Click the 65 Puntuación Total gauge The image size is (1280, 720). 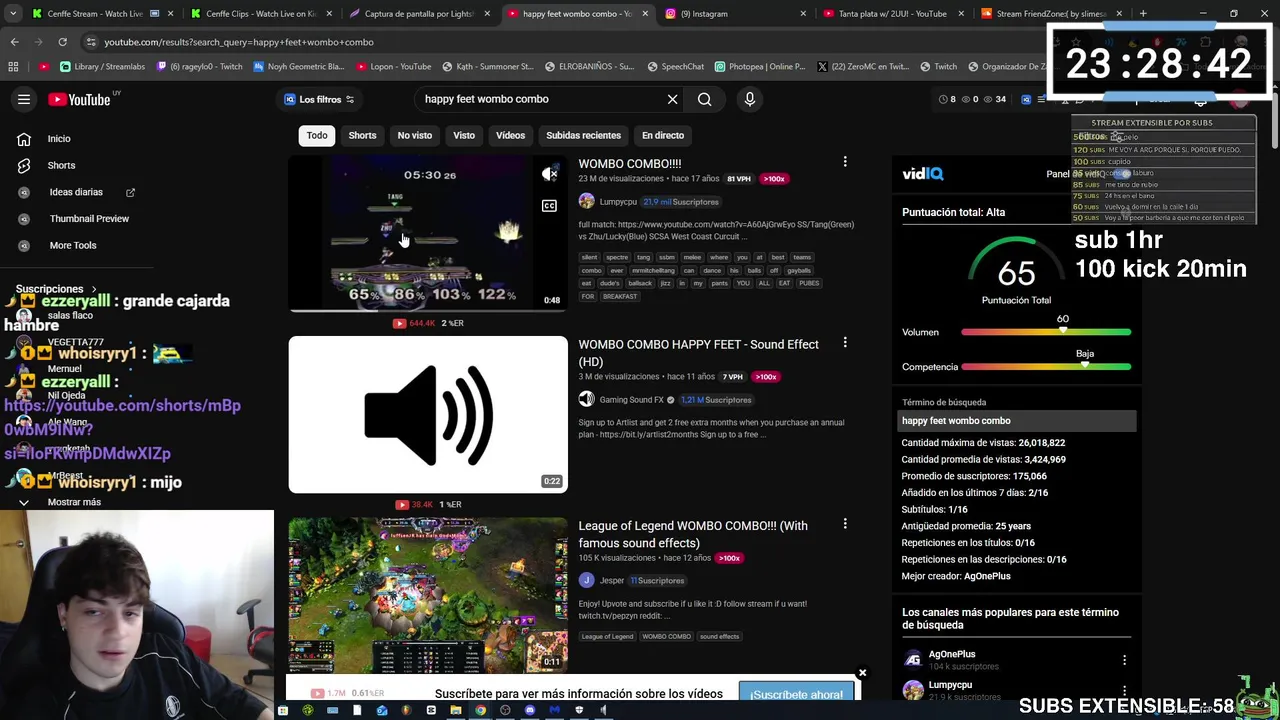pyautogui.click(x=1016, y=273)
